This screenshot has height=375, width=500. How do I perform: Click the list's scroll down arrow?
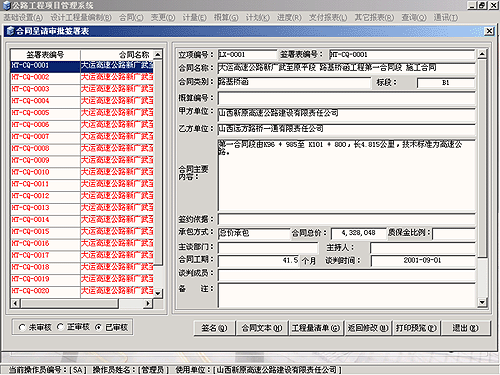[158, 293]
